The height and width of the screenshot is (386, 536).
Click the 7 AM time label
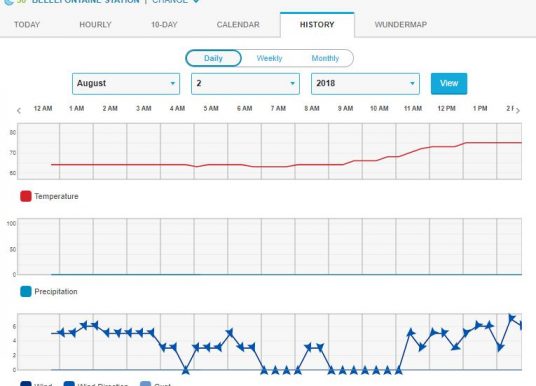pos(278,108)
